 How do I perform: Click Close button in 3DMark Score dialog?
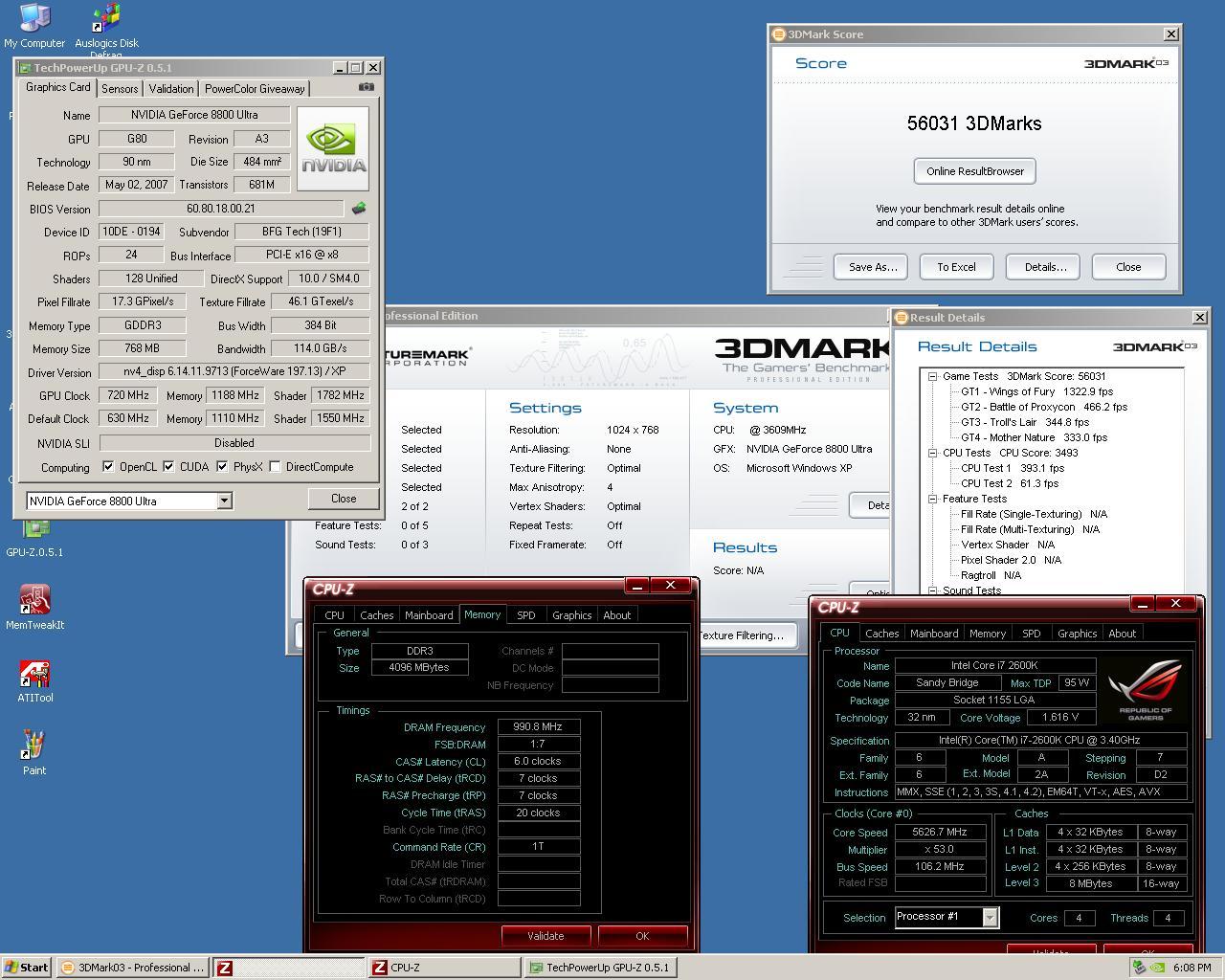pos(1128,267)
